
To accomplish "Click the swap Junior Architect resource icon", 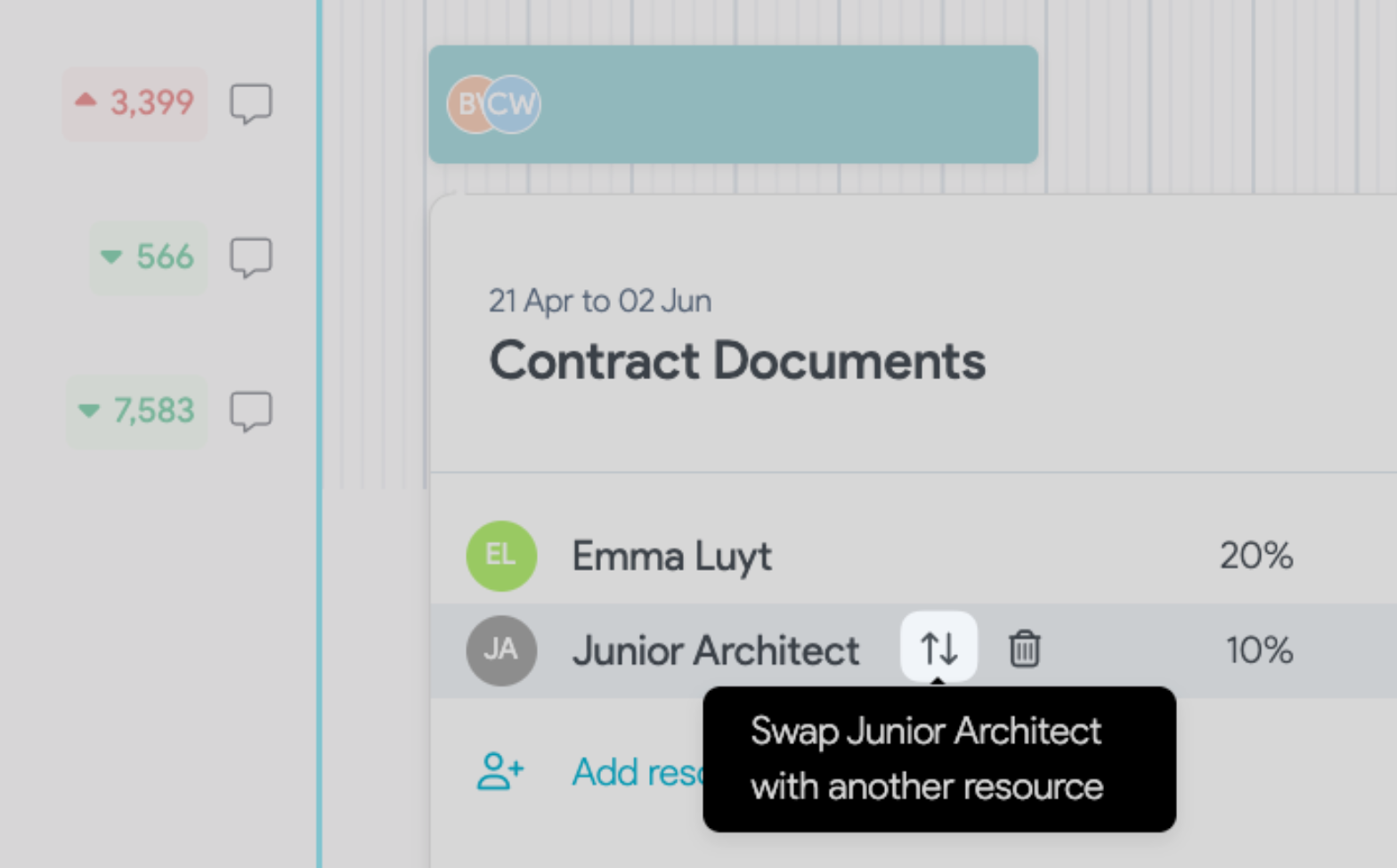I will (938, 648).
